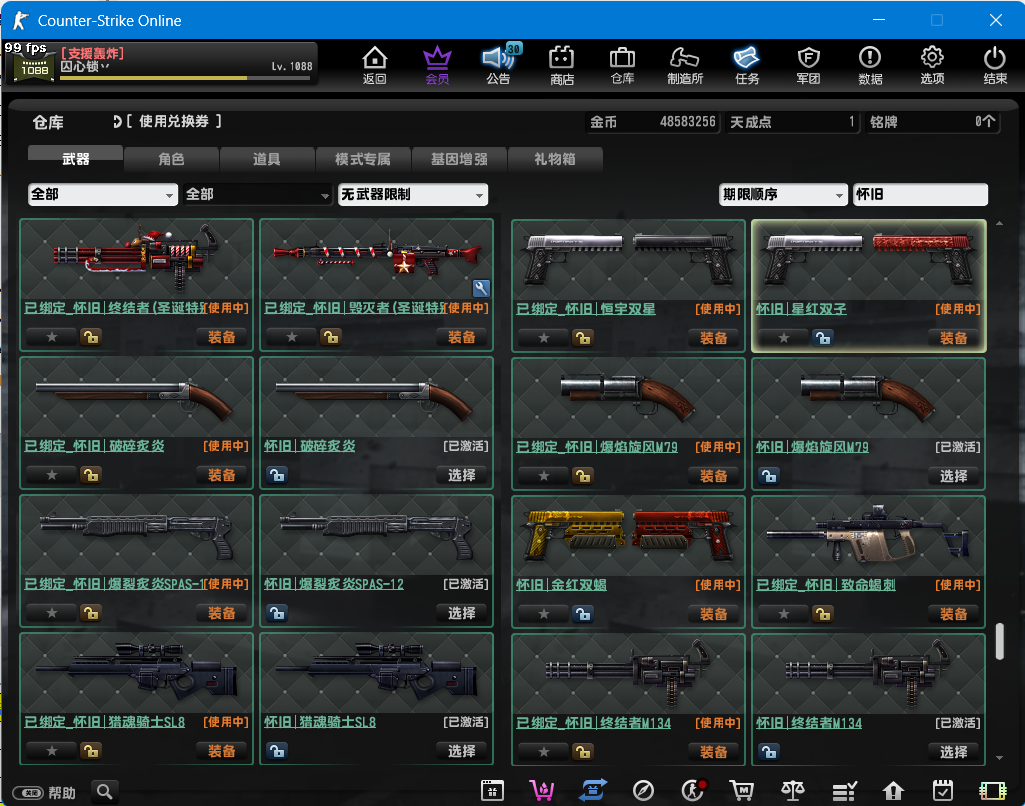This screenshot has height=806, width=1025.
Task: Open the 会员 crown icon
Action: click(x=437, y=65)
